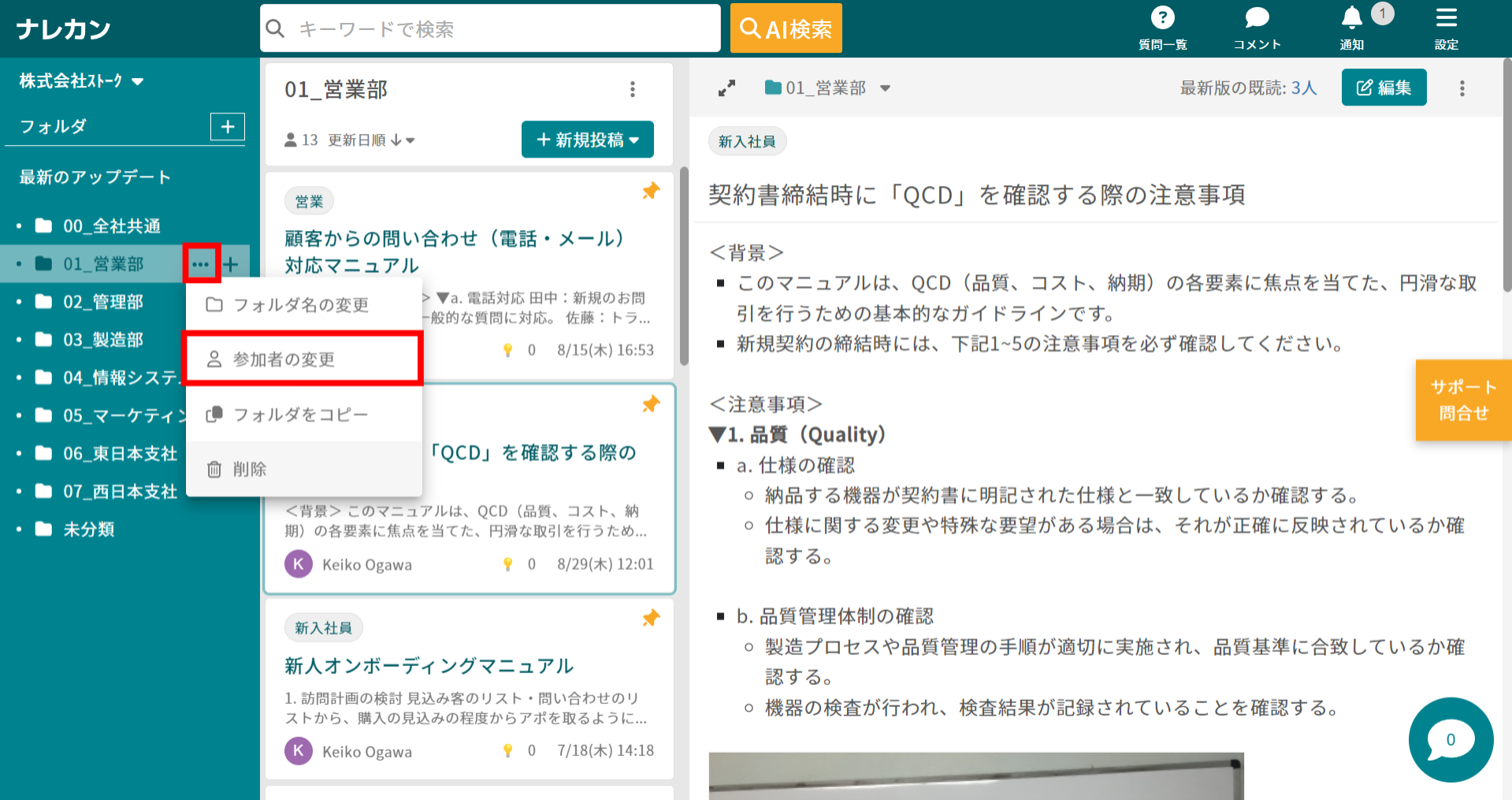The height and width of the screenshot is (800, 1512).
Task: Toggle pin on 新人オンボーディングマニュアル post
Action: (651, 618)
